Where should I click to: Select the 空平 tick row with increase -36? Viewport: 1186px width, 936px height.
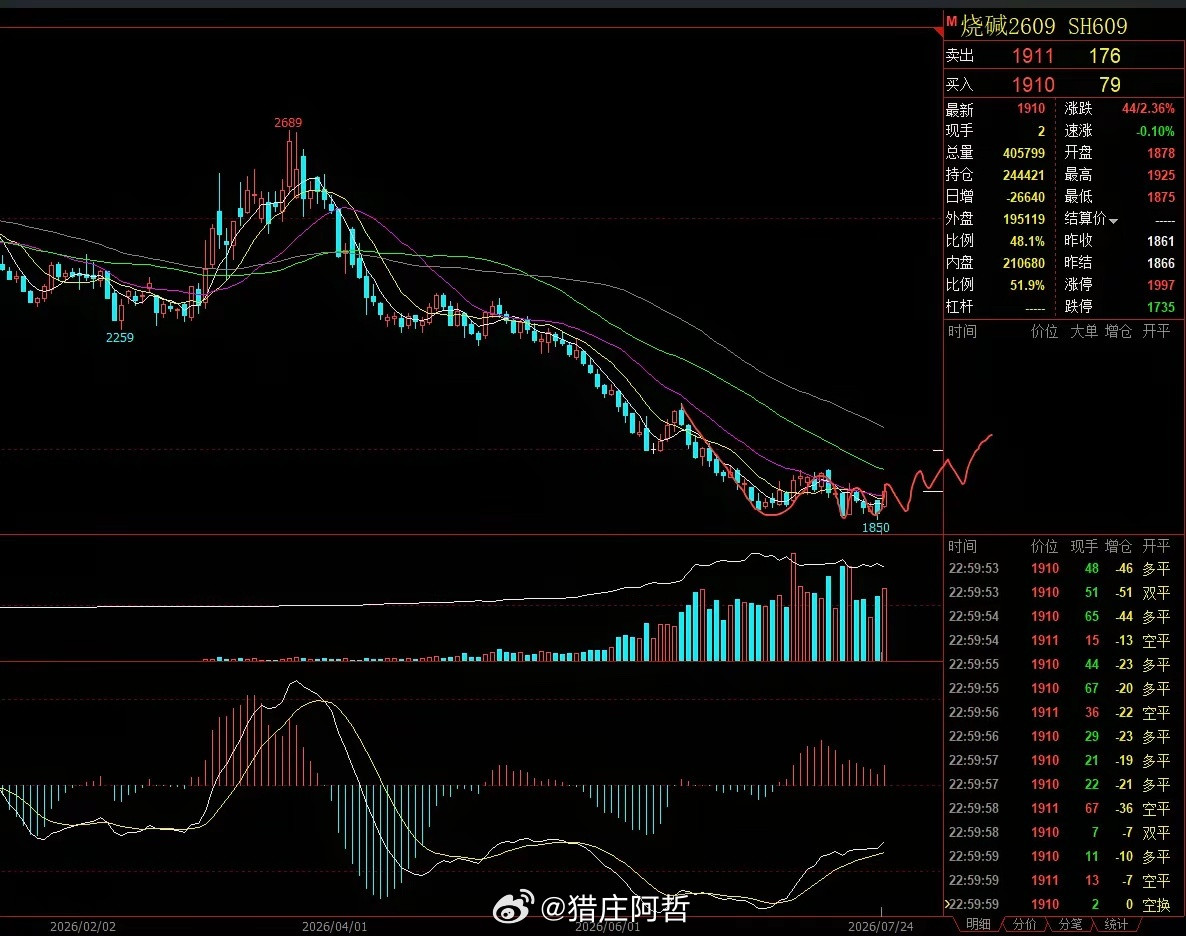tap(1060, 808)
